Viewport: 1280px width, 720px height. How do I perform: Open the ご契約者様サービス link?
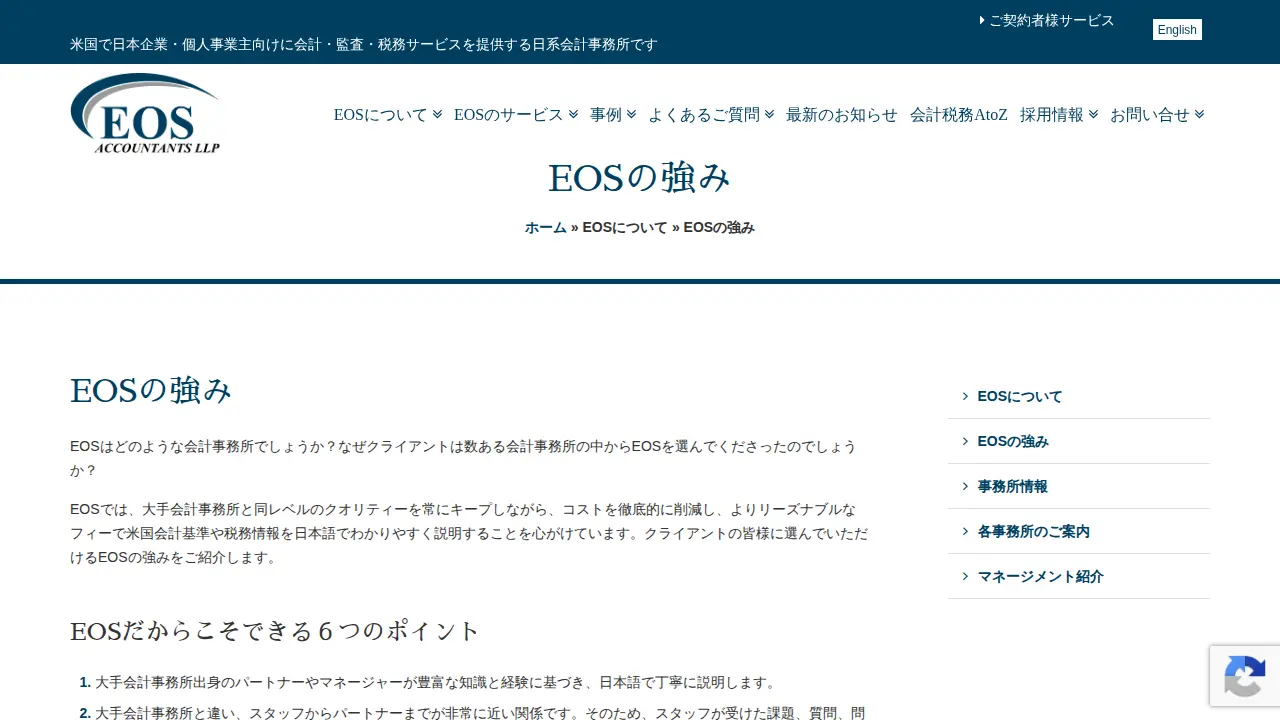coord(1052,20)
